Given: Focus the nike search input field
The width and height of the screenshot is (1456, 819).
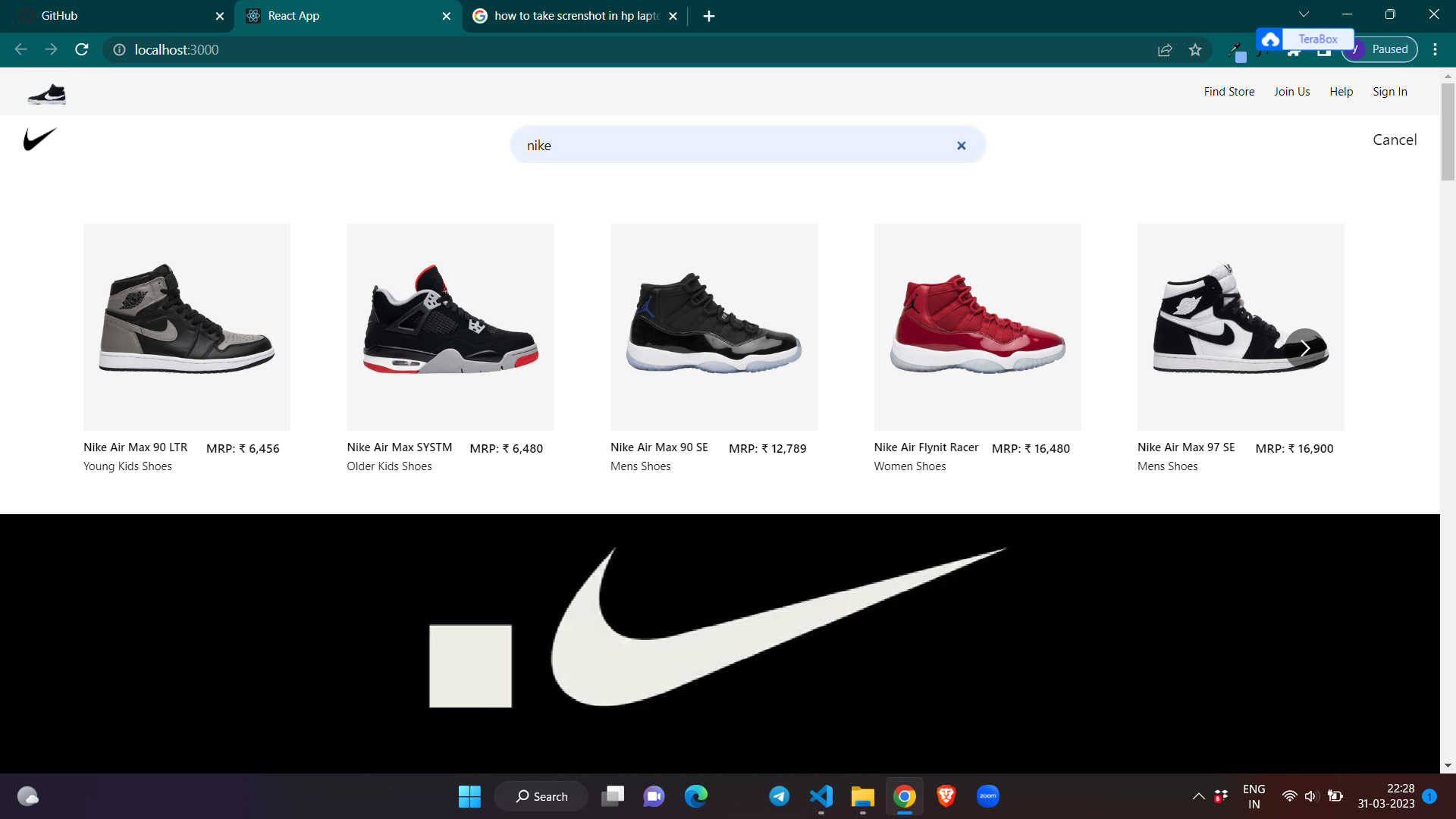Looking at the screenshot, I should [x=748, y=145].
